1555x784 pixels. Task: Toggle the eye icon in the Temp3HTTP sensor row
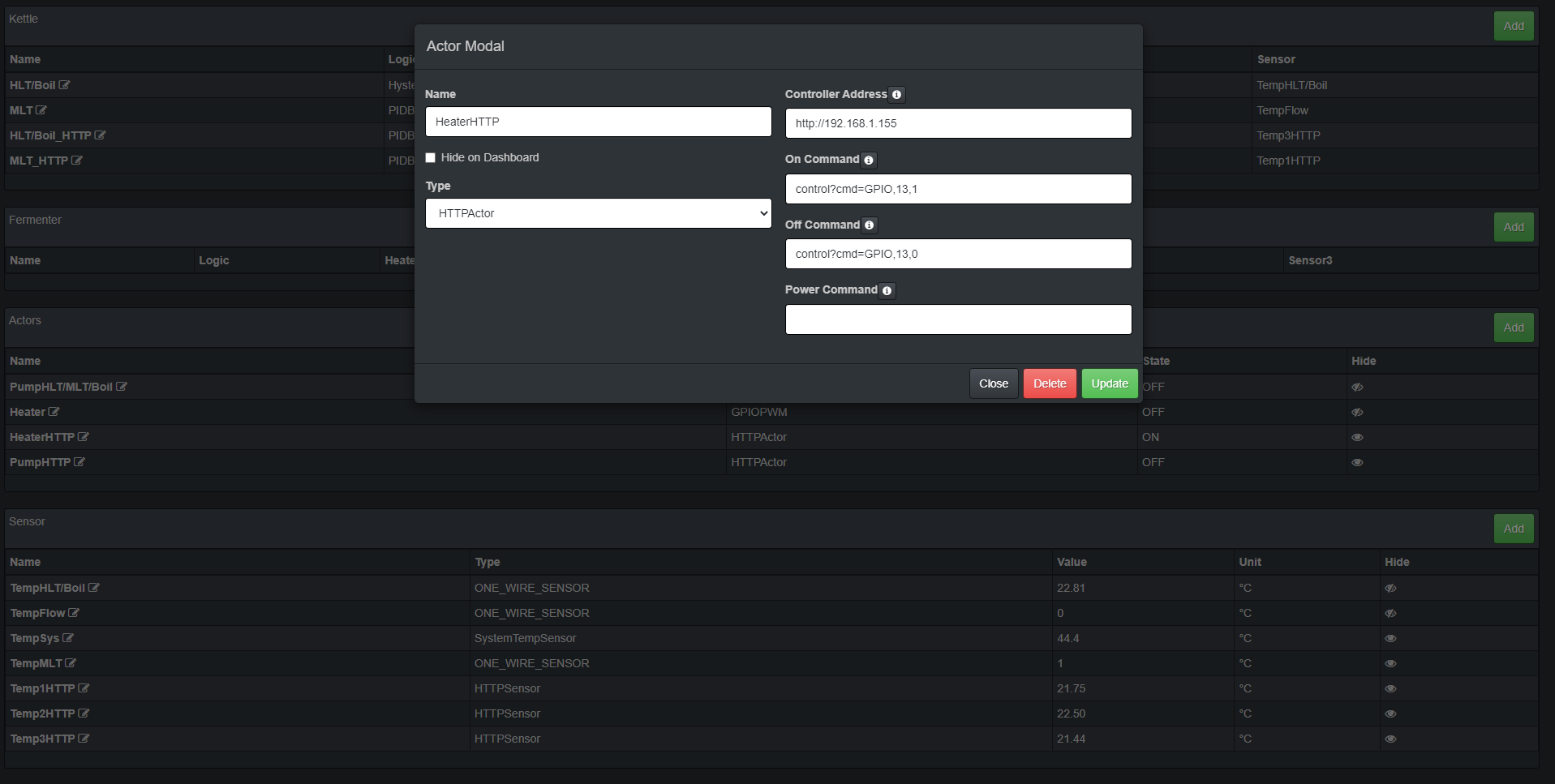(1390, 739)
